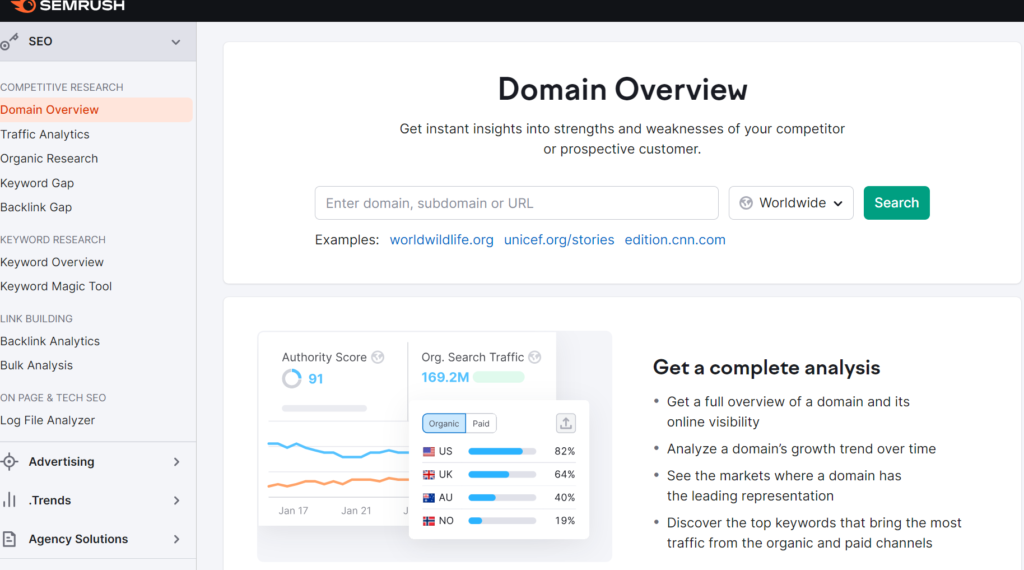Open Keyword Gap
1024x570 pixels.
37,183
